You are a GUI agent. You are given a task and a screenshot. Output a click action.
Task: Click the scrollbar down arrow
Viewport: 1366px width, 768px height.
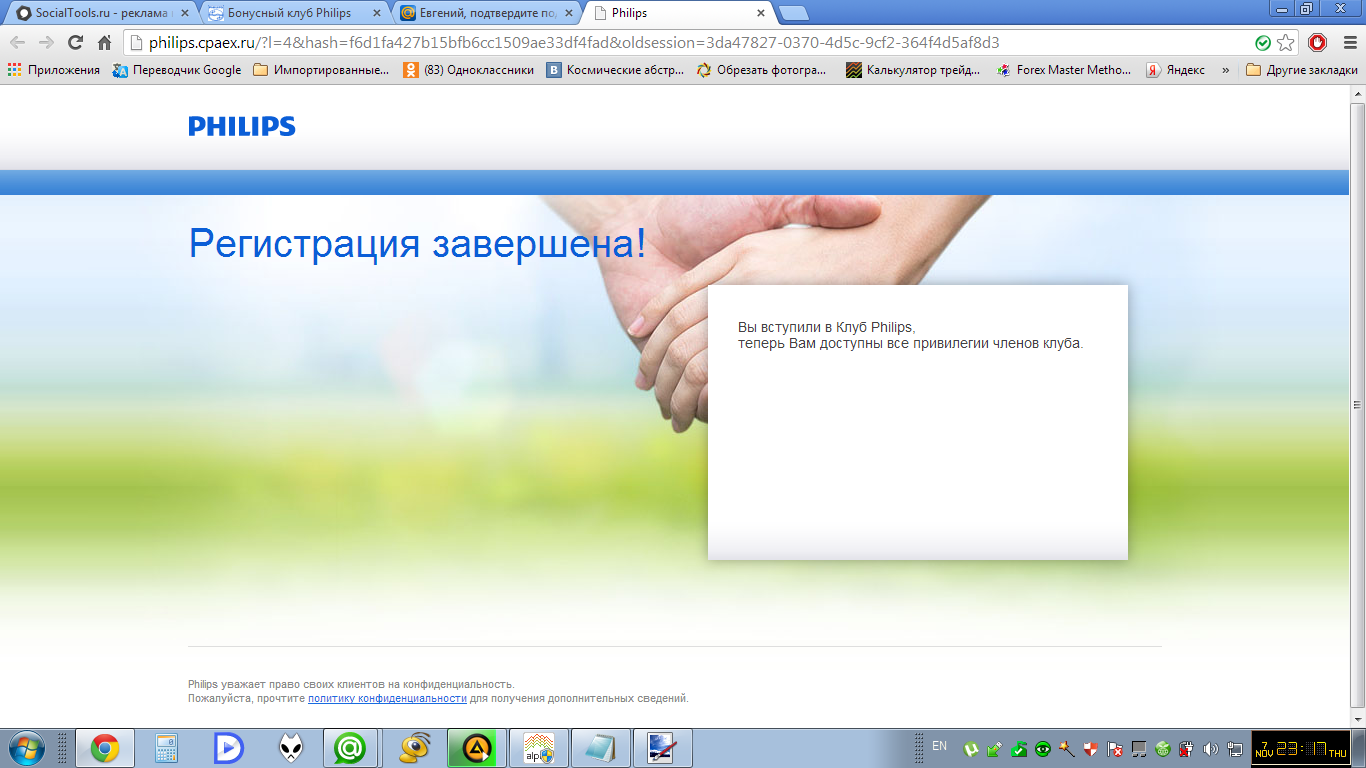(x=1358, y=719)
